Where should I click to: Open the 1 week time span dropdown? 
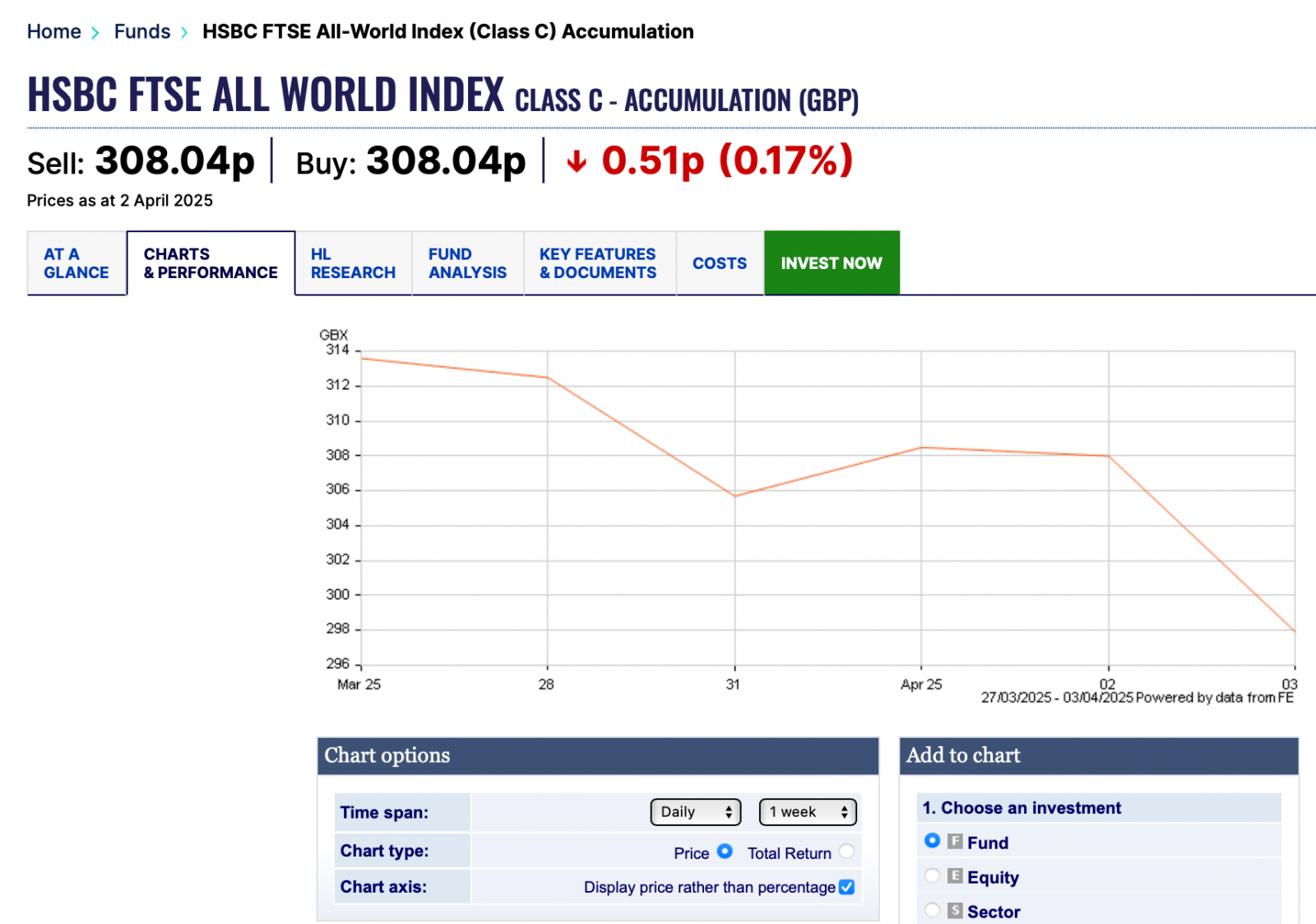point(808,812)
